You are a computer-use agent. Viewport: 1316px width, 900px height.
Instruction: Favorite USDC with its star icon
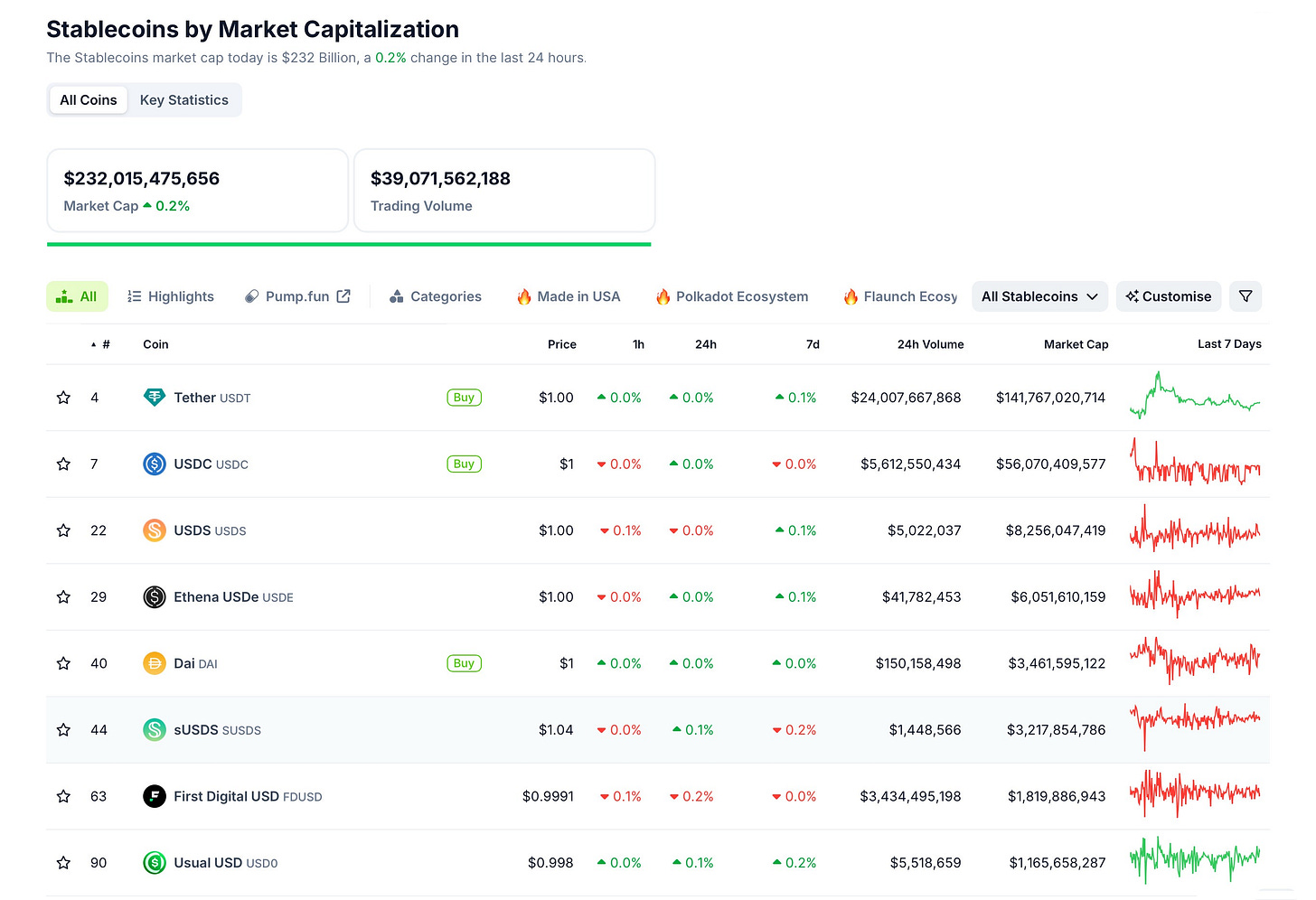(x=63, y=464)
